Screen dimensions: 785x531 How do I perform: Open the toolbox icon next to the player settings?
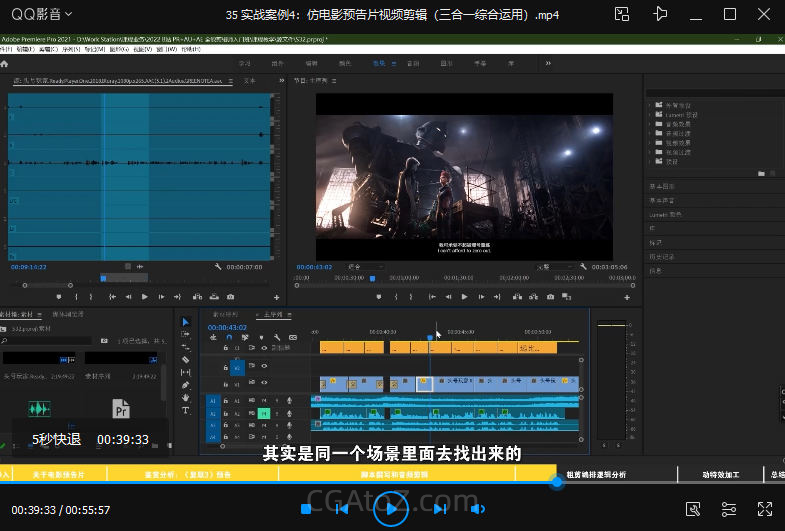pos(693,509)
